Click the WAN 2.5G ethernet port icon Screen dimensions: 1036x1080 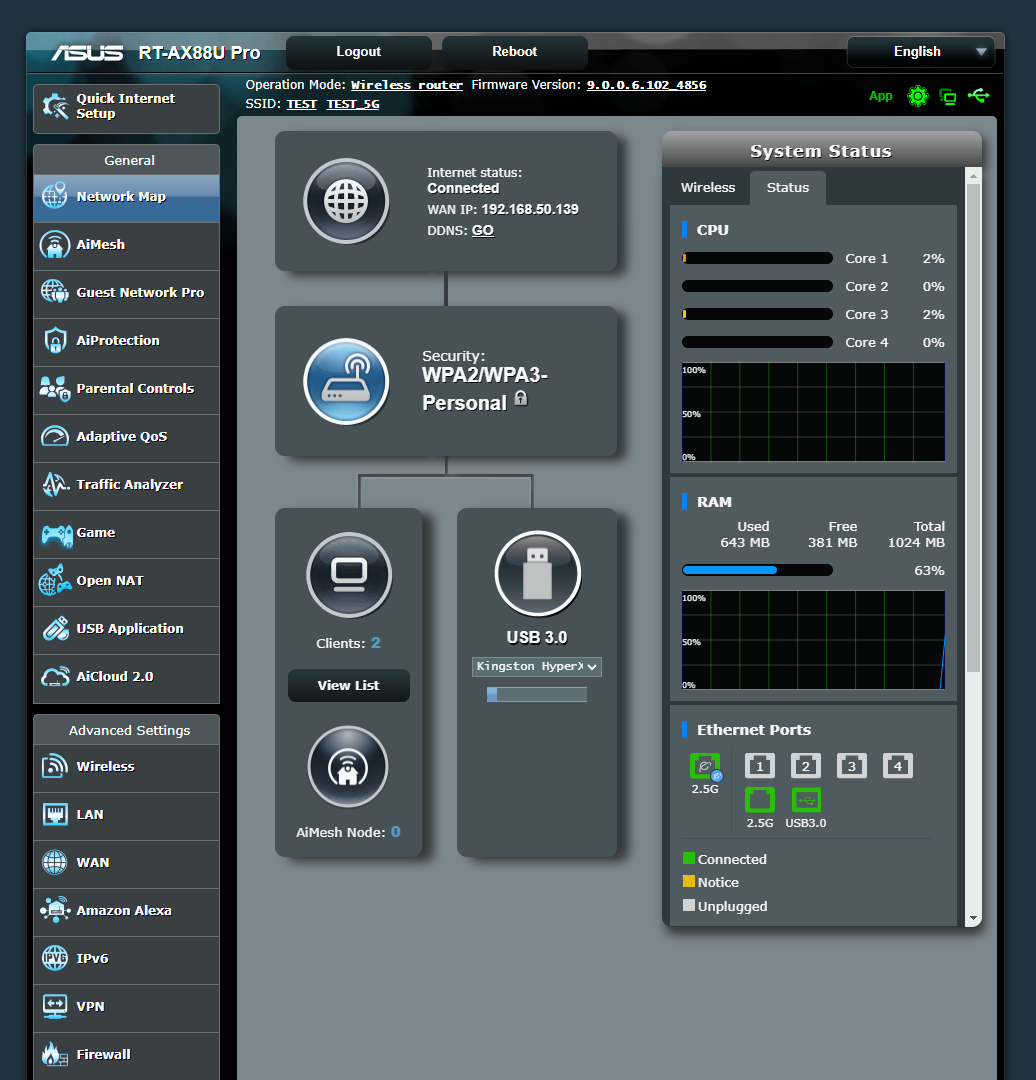coord(705,766)
